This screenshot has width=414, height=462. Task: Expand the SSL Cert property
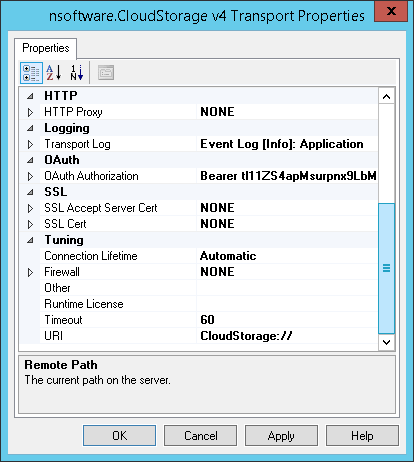[x=30, y=224]
